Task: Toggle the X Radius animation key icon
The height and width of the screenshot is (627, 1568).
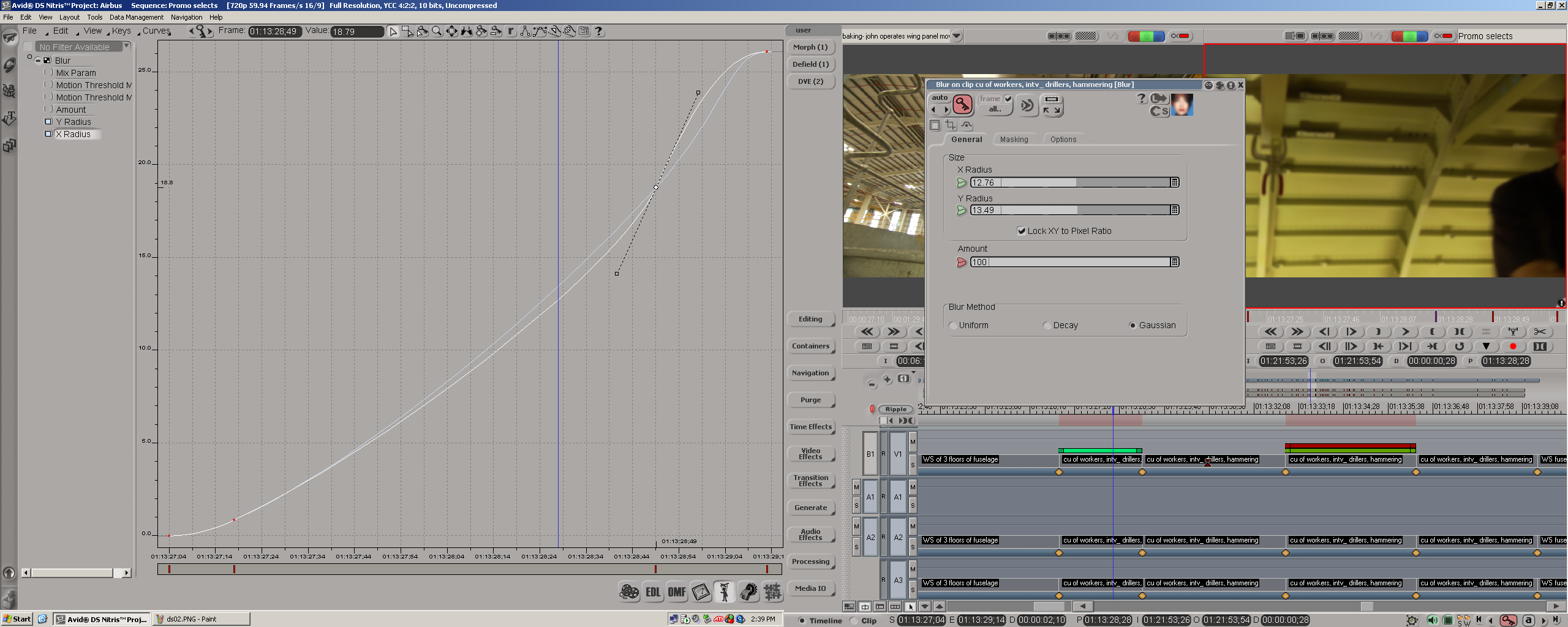Action: pos(962,182)
